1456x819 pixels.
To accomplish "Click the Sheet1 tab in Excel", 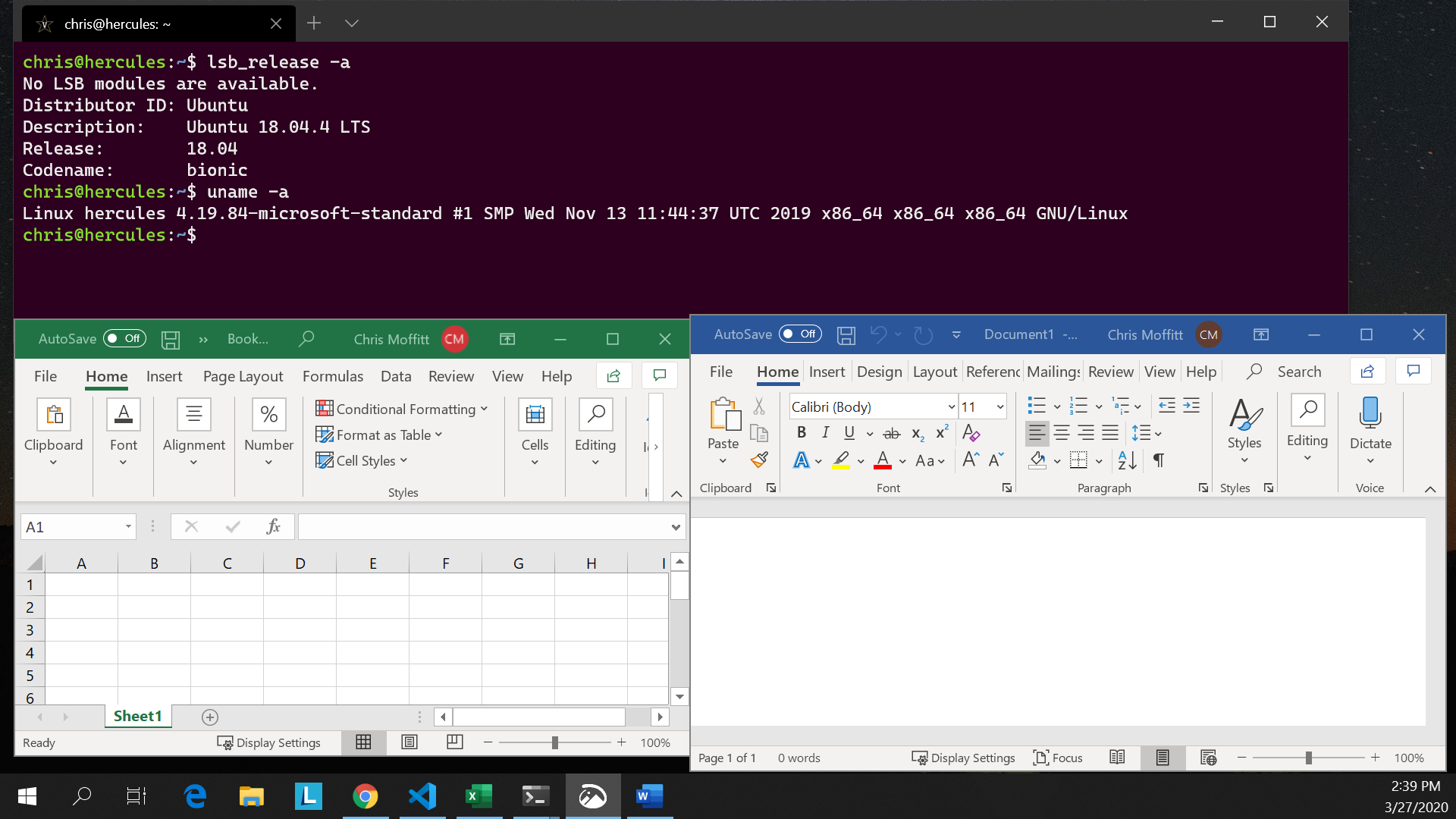I will click(138, 716).
